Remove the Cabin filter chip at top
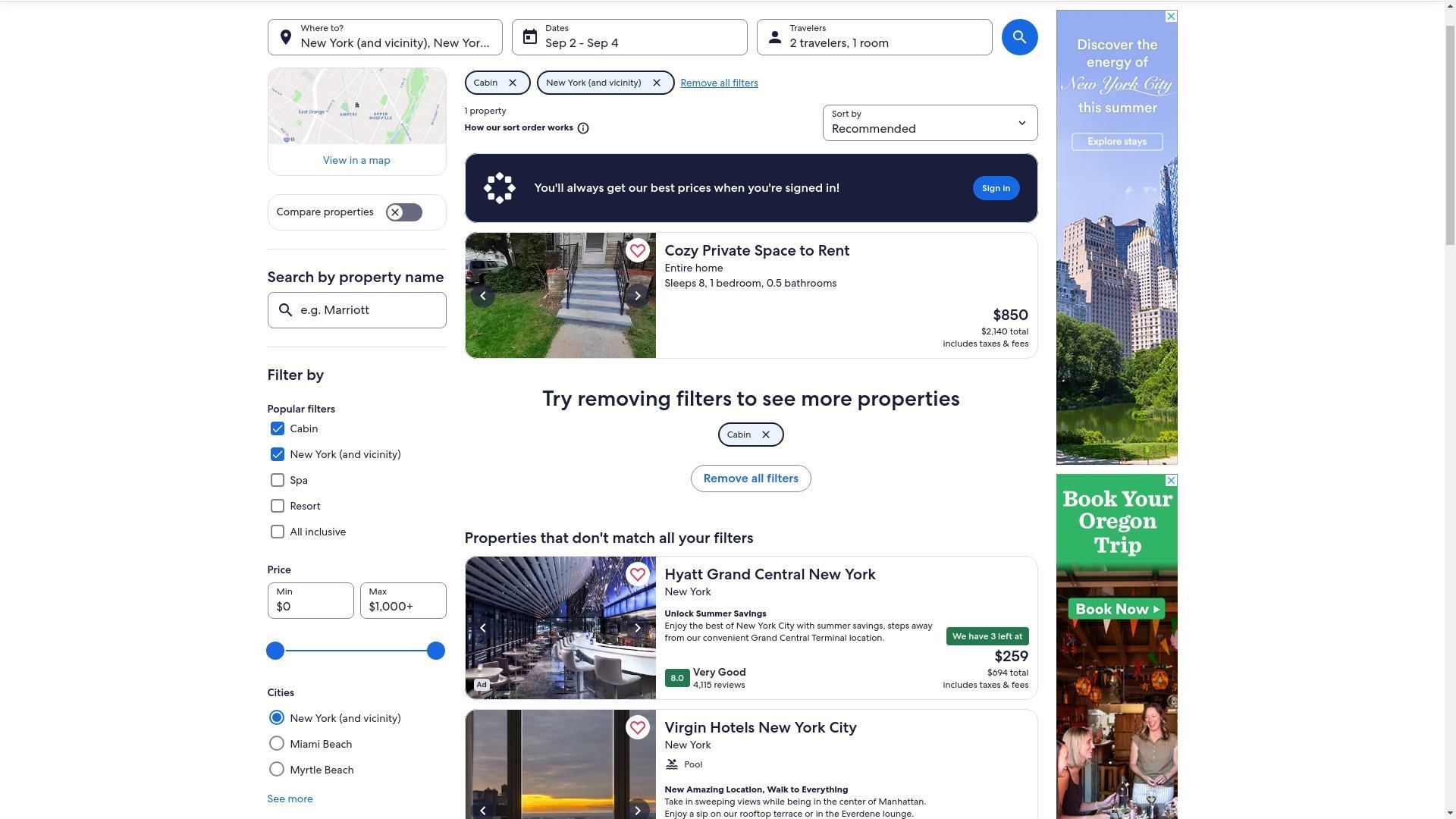Image resolution: width=1456 pixels, height=819 pixels. click(x=513, y=83)
